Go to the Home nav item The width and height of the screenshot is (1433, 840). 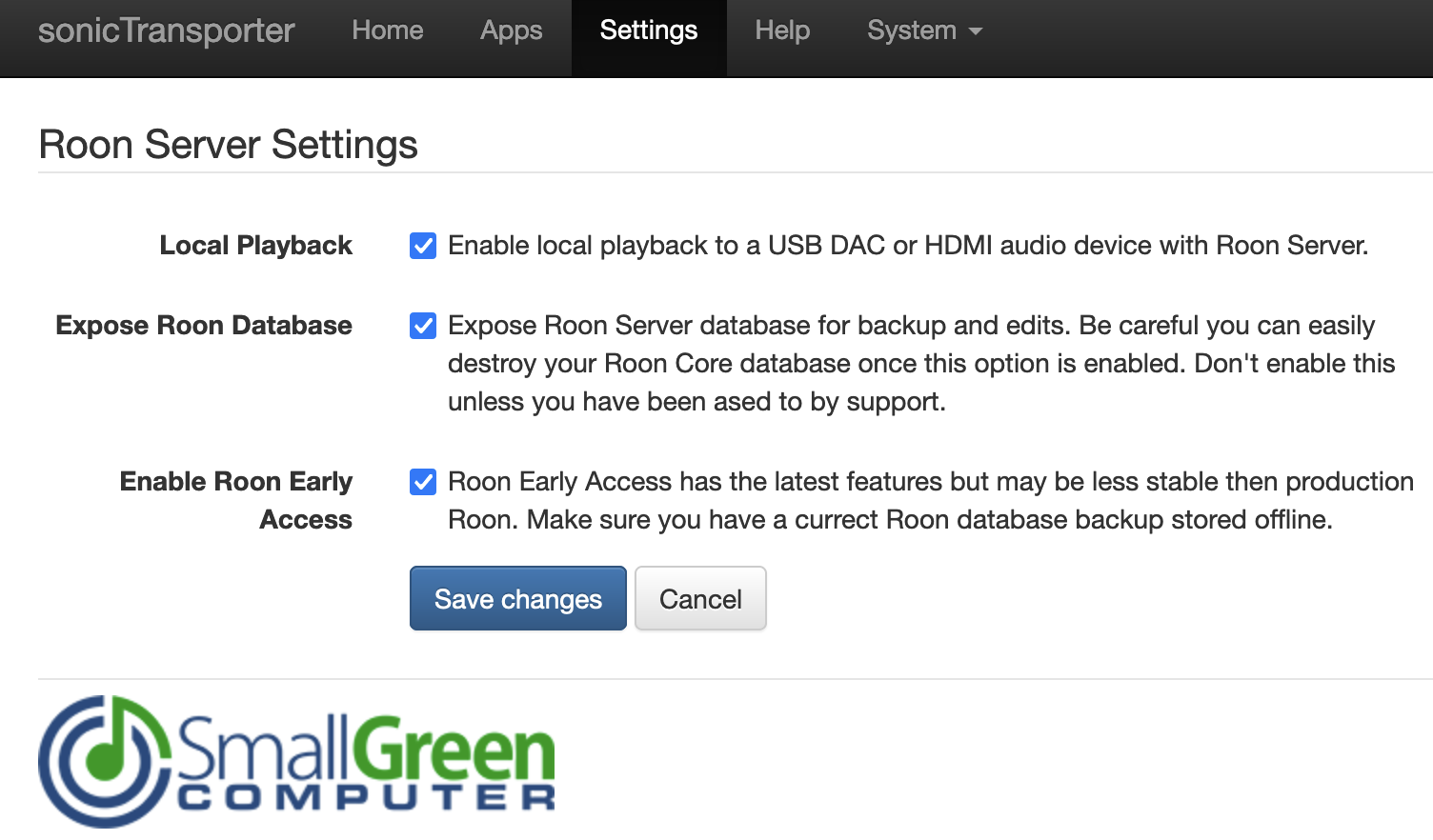coord(388,30)
